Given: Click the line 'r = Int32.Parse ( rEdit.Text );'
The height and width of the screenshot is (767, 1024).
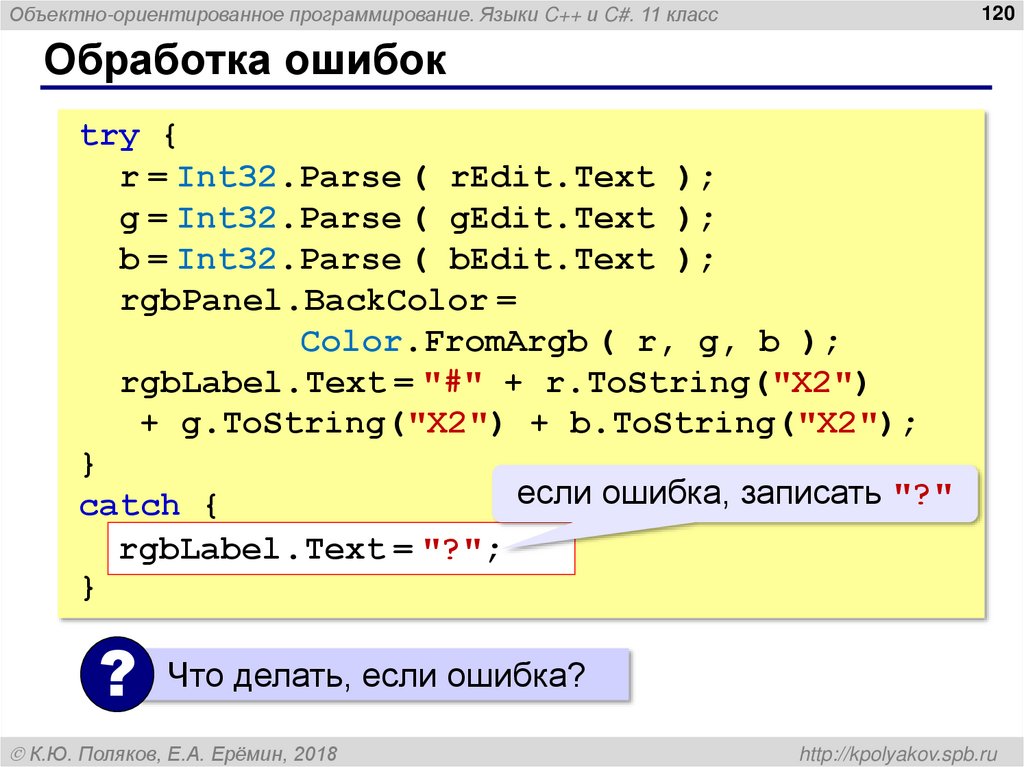Looking at the screenshot, I should [417, 177].
